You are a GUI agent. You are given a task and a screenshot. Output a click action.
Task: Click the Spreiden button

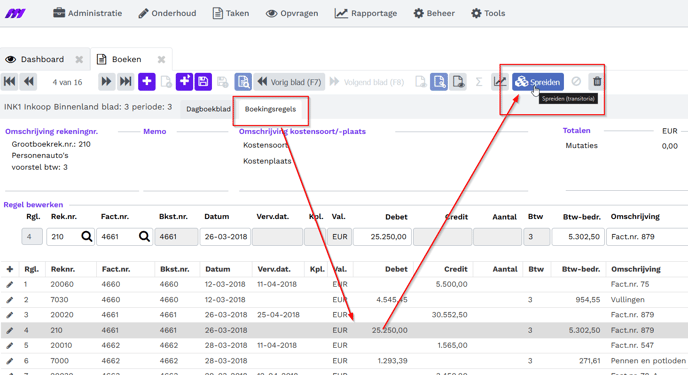(538, 82)
